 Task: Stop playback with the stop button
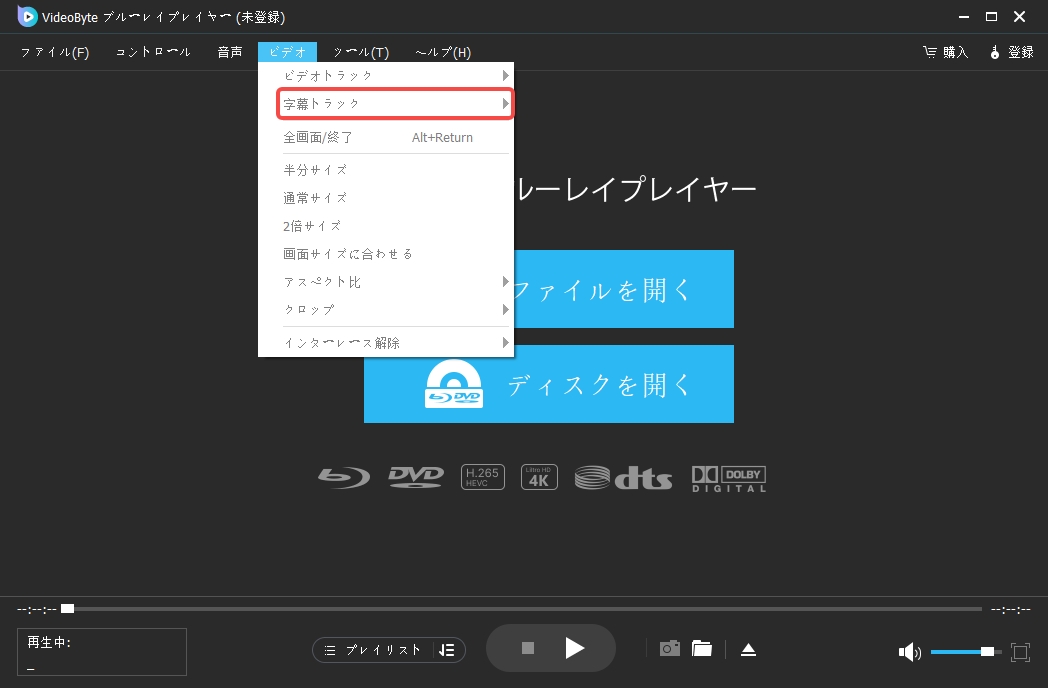[x=528, y=648]
